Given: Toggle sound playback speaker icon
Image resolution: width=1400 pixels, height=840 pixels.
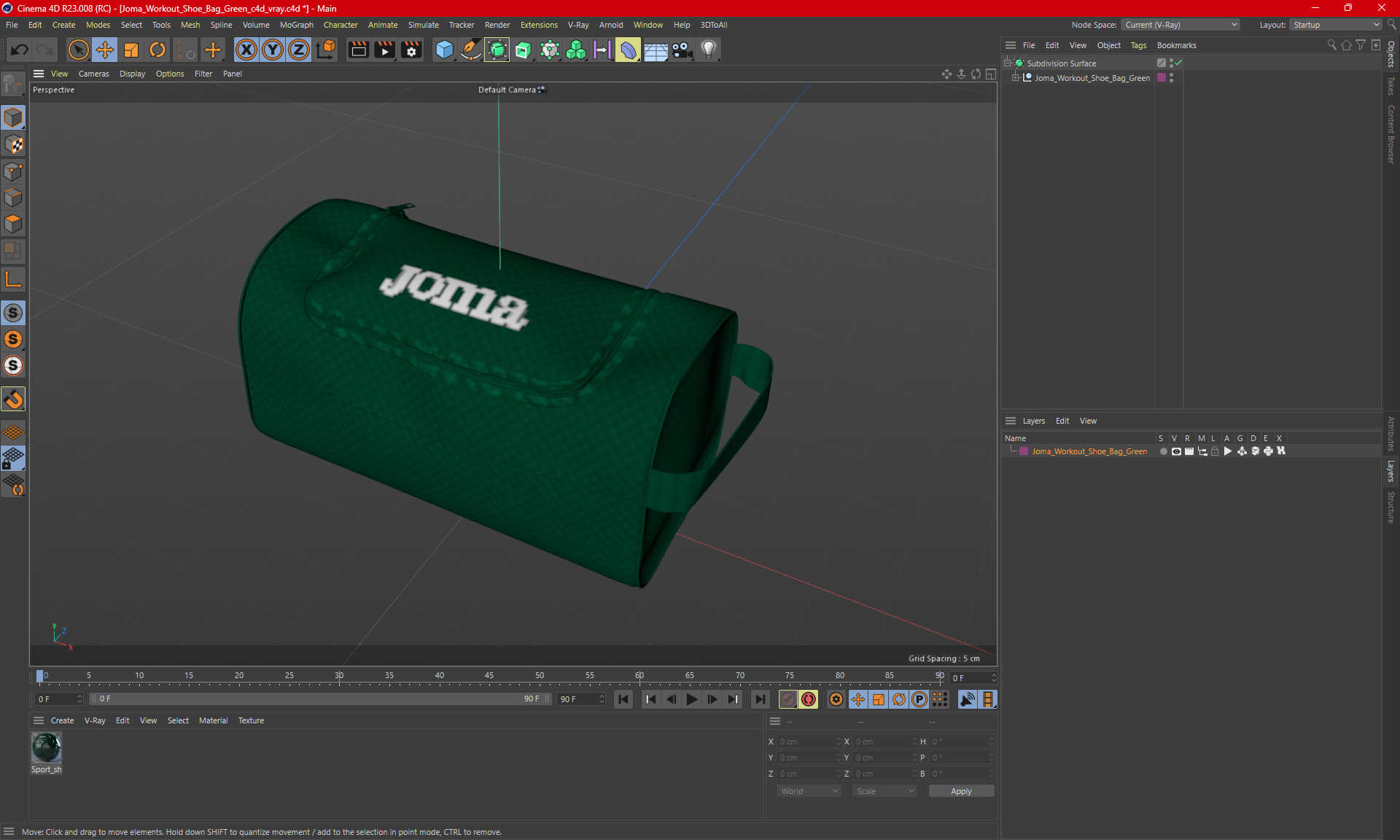Looking at the screenshot, I should 967,699.
